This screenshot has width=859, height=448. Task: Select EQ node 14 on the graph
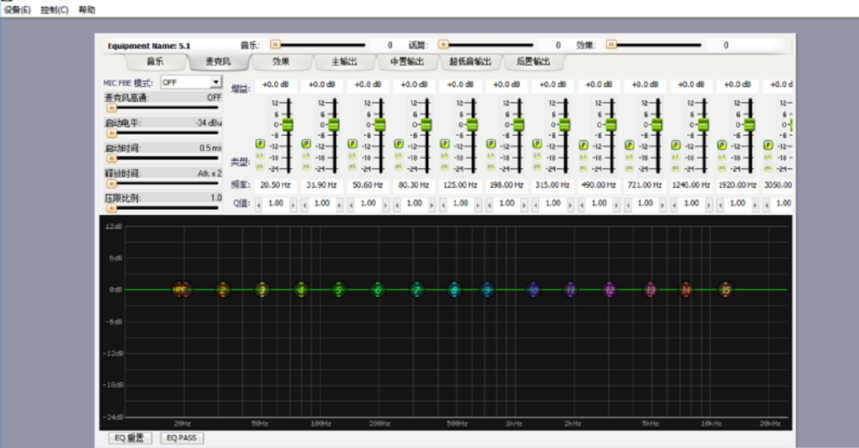point(686,290)
